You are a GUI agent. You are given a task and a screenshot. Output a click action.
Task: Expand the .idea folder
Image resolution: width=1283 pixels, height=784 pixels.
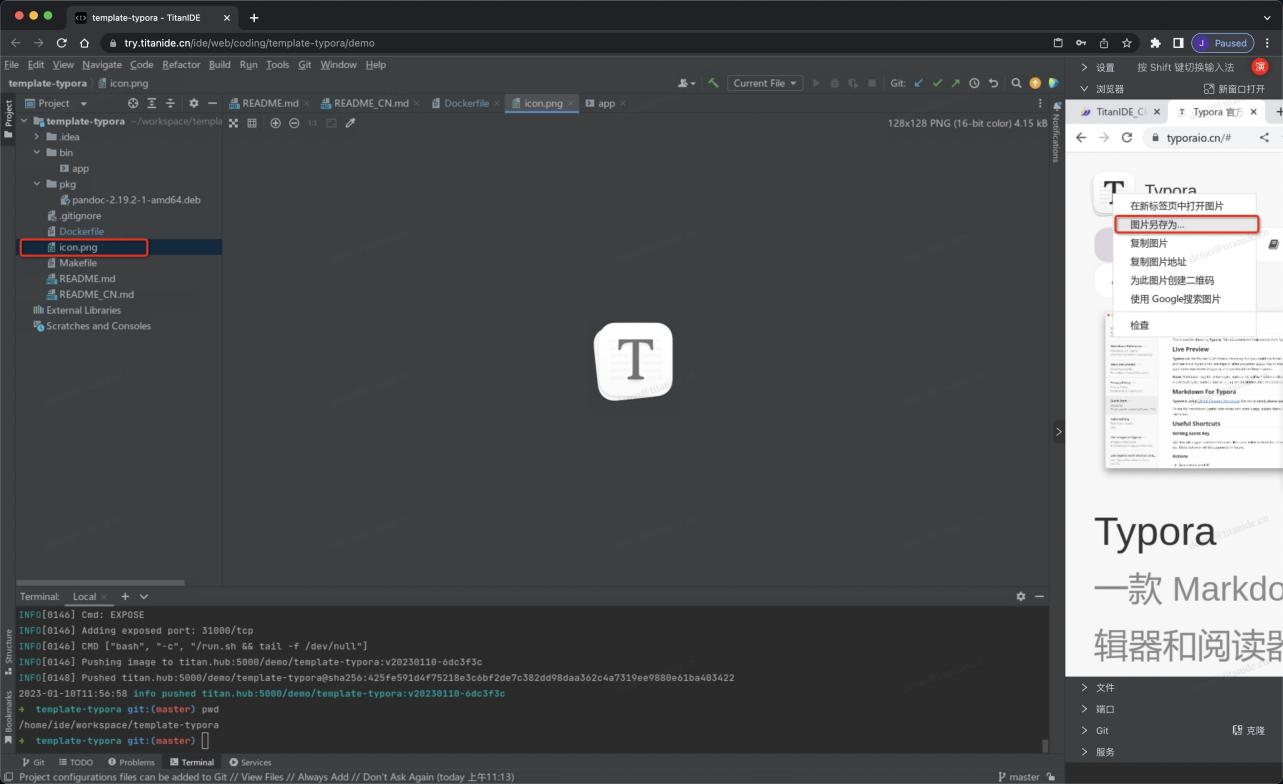(x=38, y=137)
